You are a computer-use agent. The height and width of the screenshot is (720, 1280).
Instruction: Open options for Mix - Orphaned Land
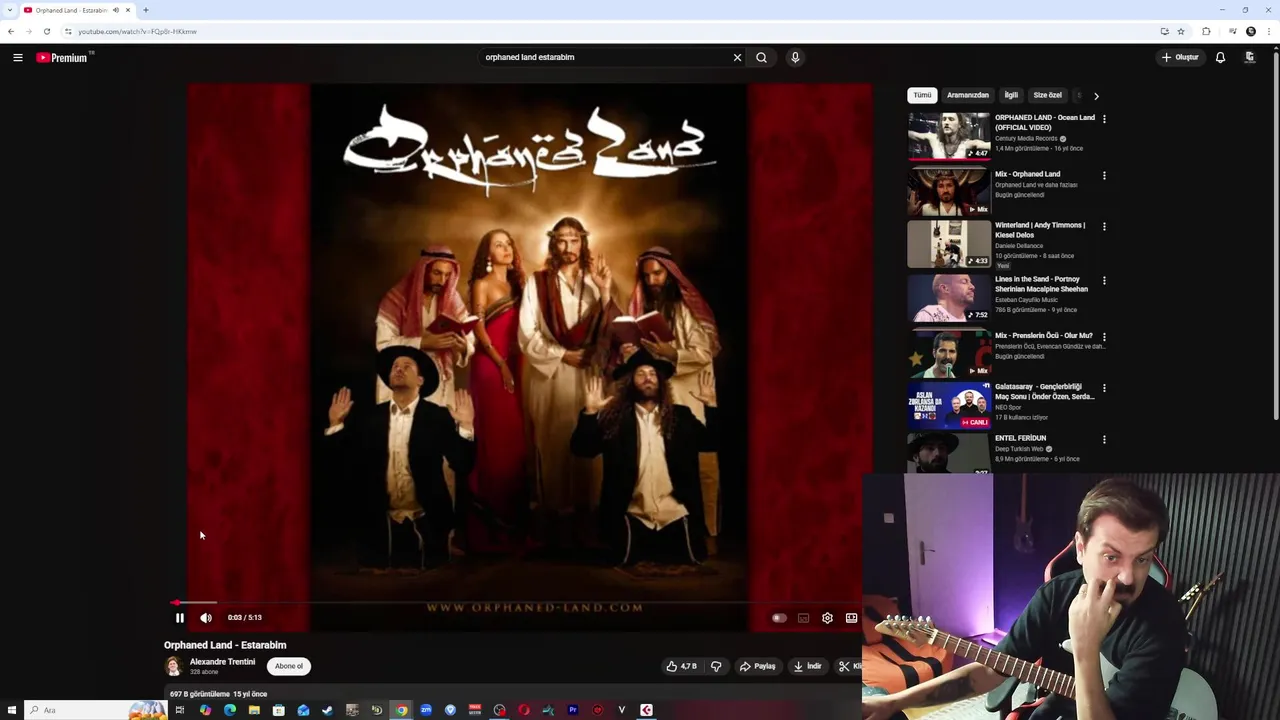[1104, 176]
